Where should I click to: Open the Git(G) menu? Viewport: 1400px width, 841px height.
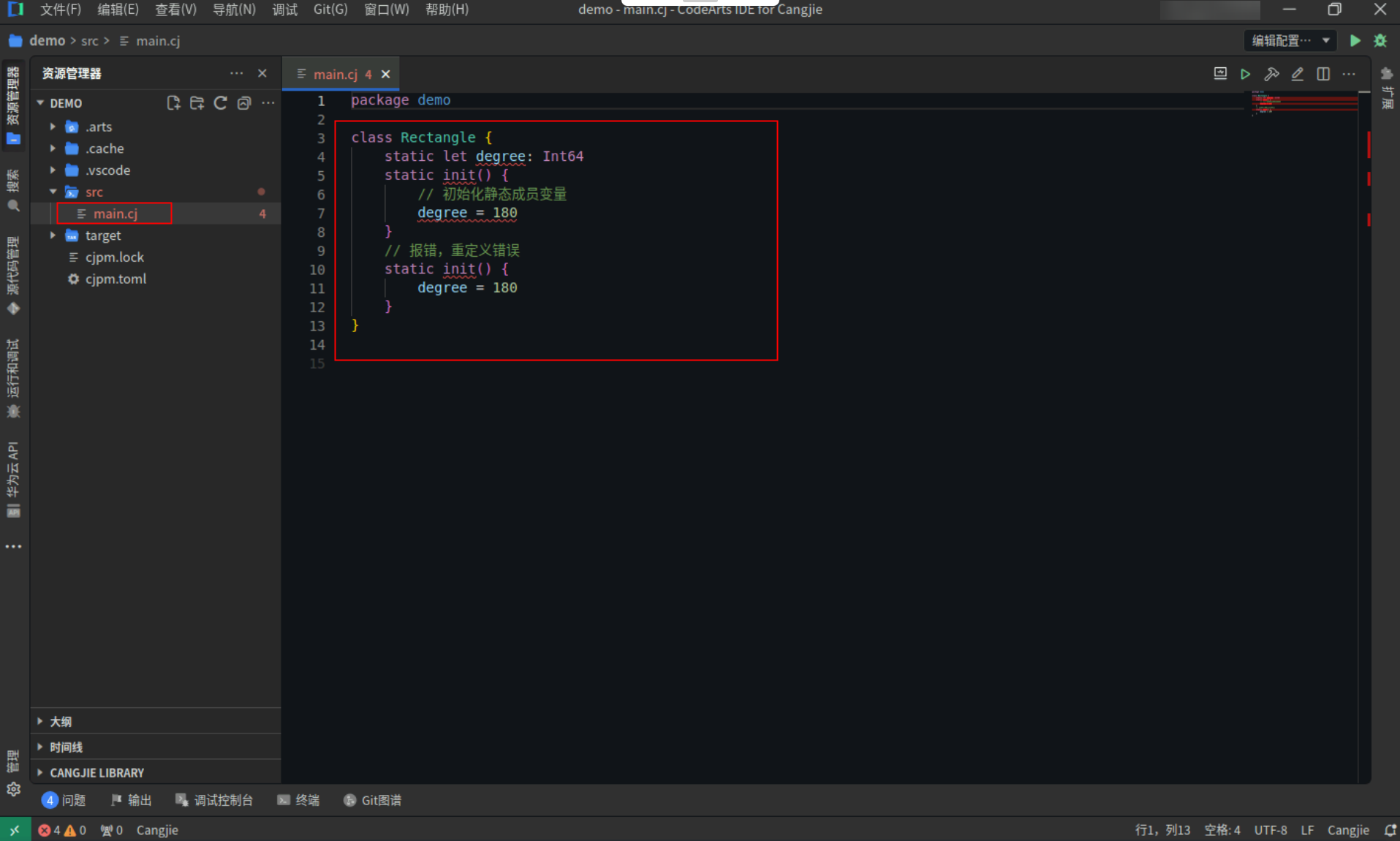point(330,10)
